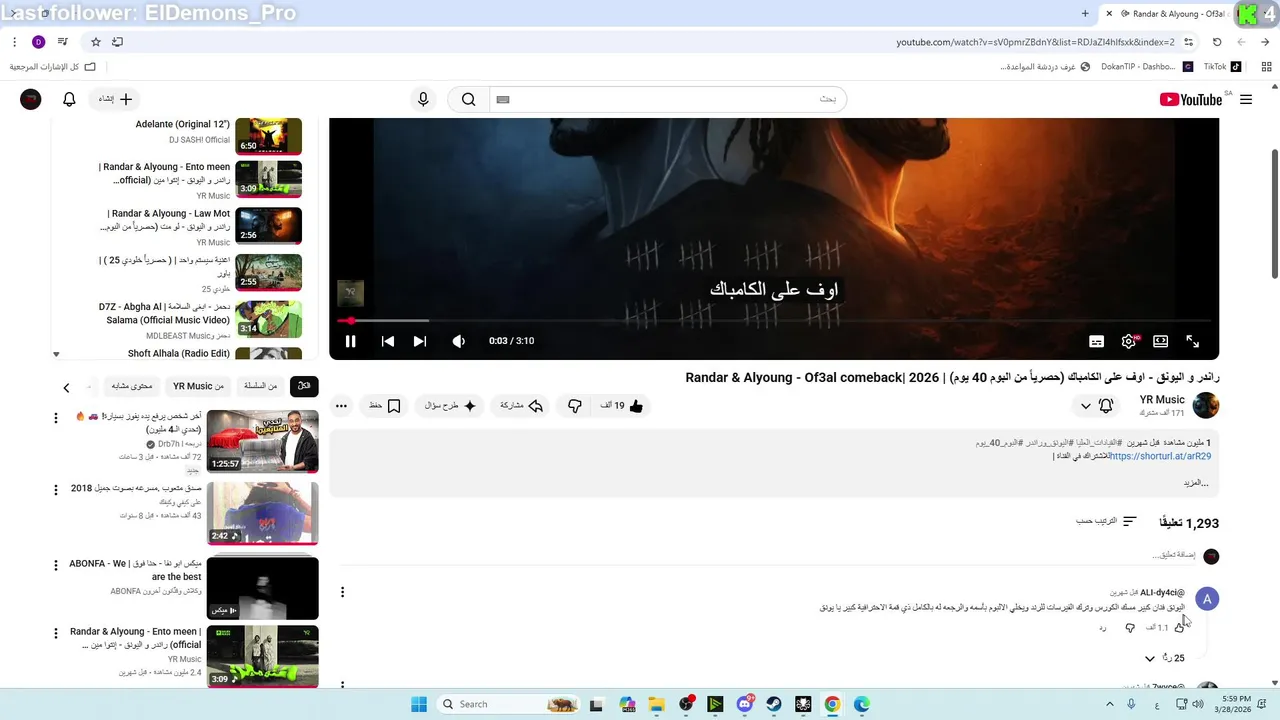Like the video with thumbs up
This screenshot has height=720, width=1280.
tap(622, 406)
